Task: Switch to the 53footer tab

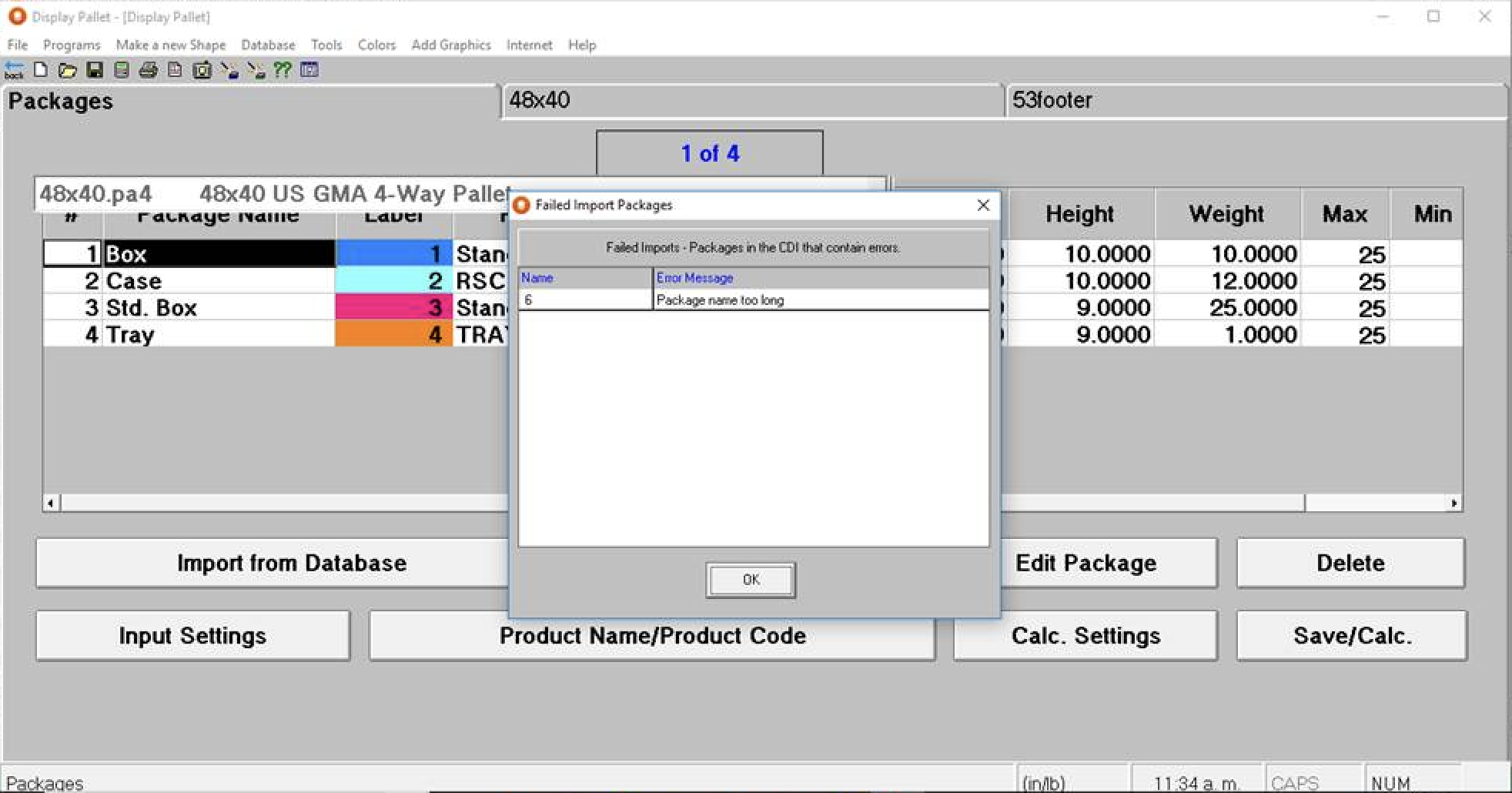Action: (x=1255, y=100)
